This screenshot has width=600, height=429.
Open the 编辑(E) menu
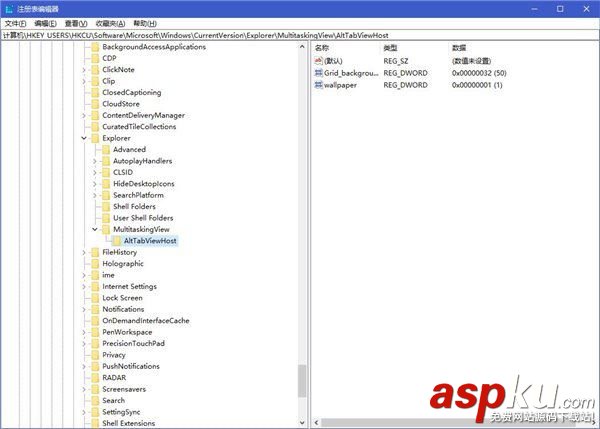[x=45, y=24]
